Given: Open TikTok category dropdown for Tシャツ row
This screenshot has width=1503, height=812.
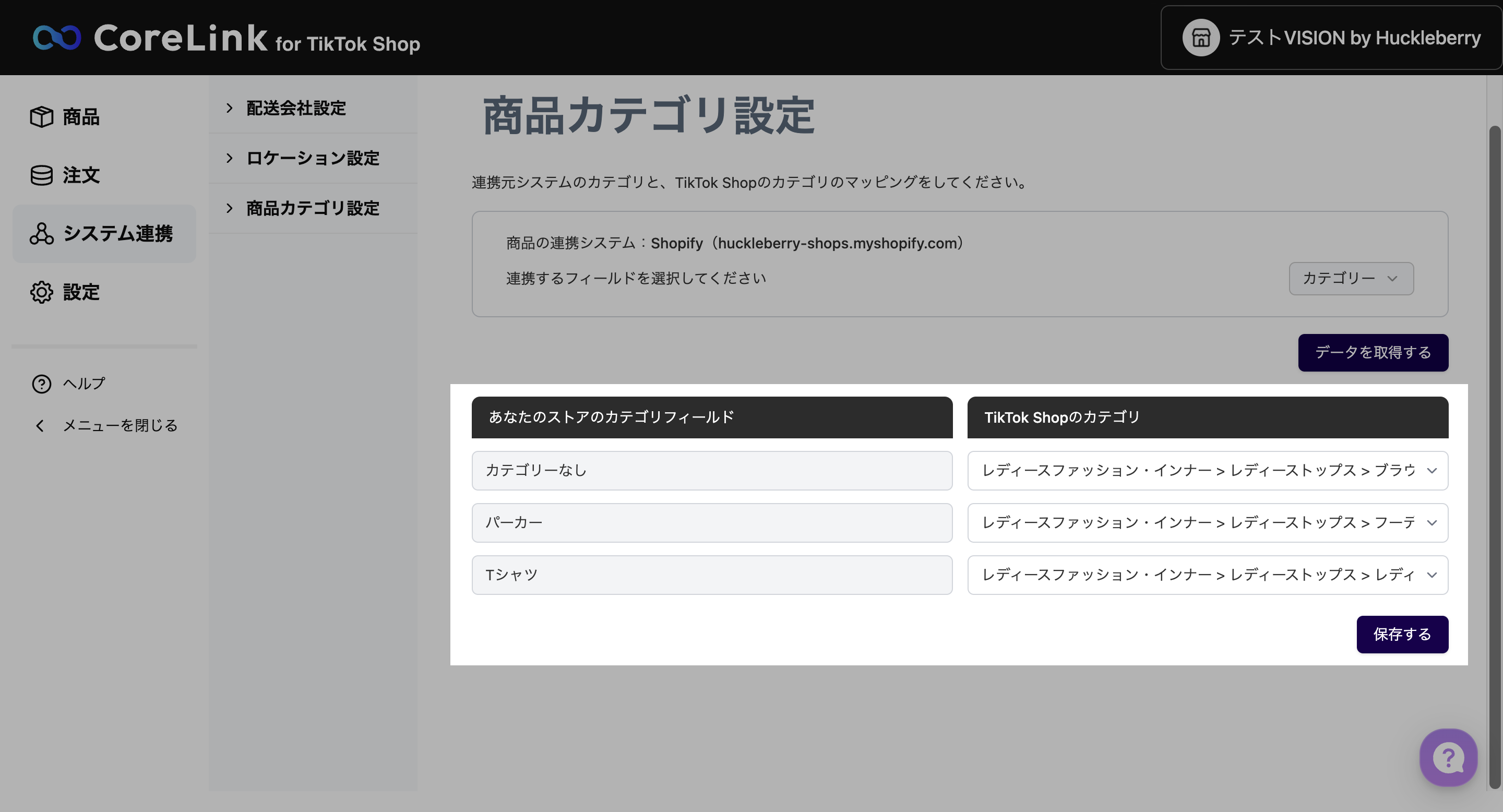Looking at the screenshot, I should tap(1207, 575).
